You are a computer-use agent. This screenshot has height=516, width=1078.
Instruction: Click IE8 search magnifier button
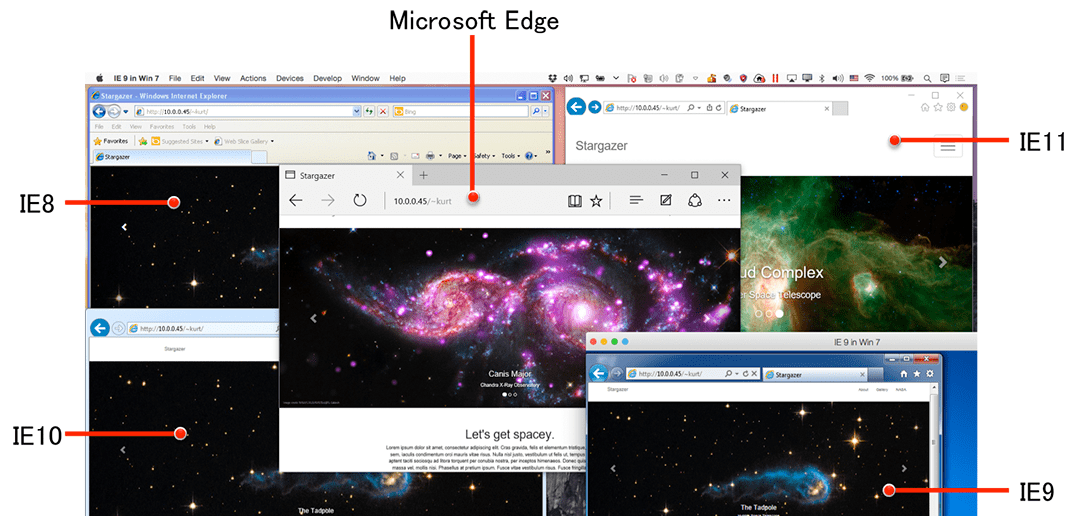535,111
